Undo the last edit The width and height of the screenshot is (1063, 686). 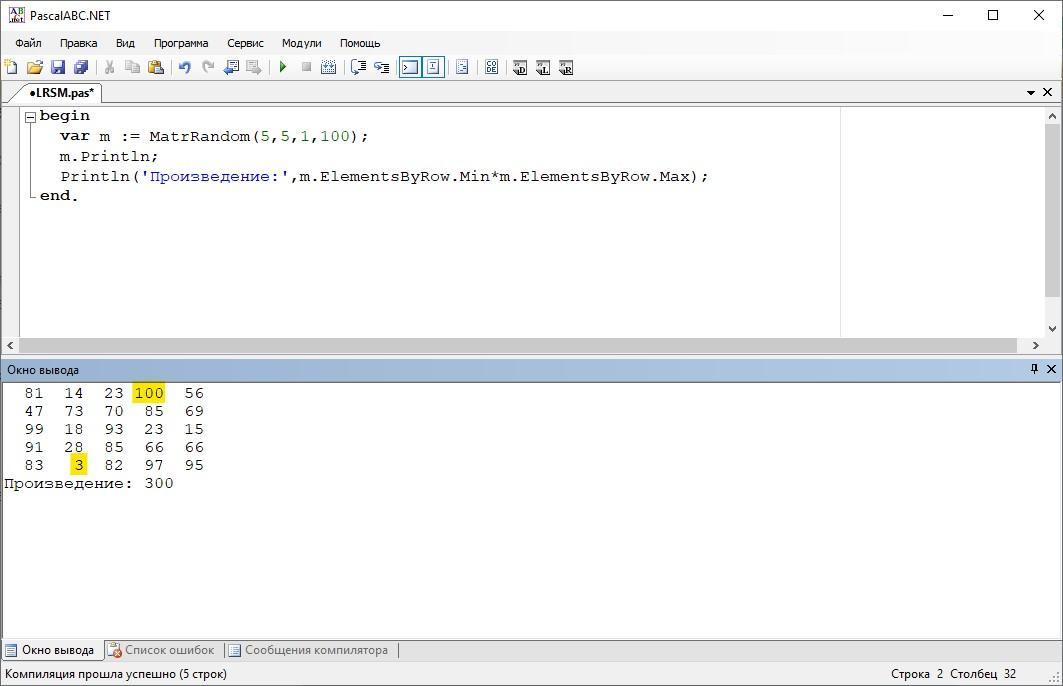184,67
